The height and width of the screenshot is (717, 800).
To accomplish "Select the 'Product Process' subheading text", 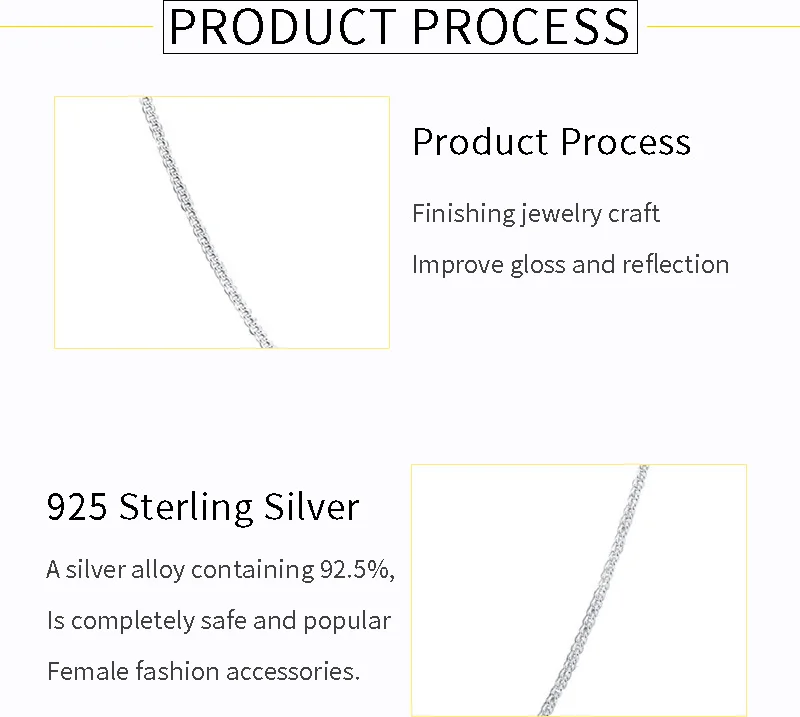I will tap(552, 141).
